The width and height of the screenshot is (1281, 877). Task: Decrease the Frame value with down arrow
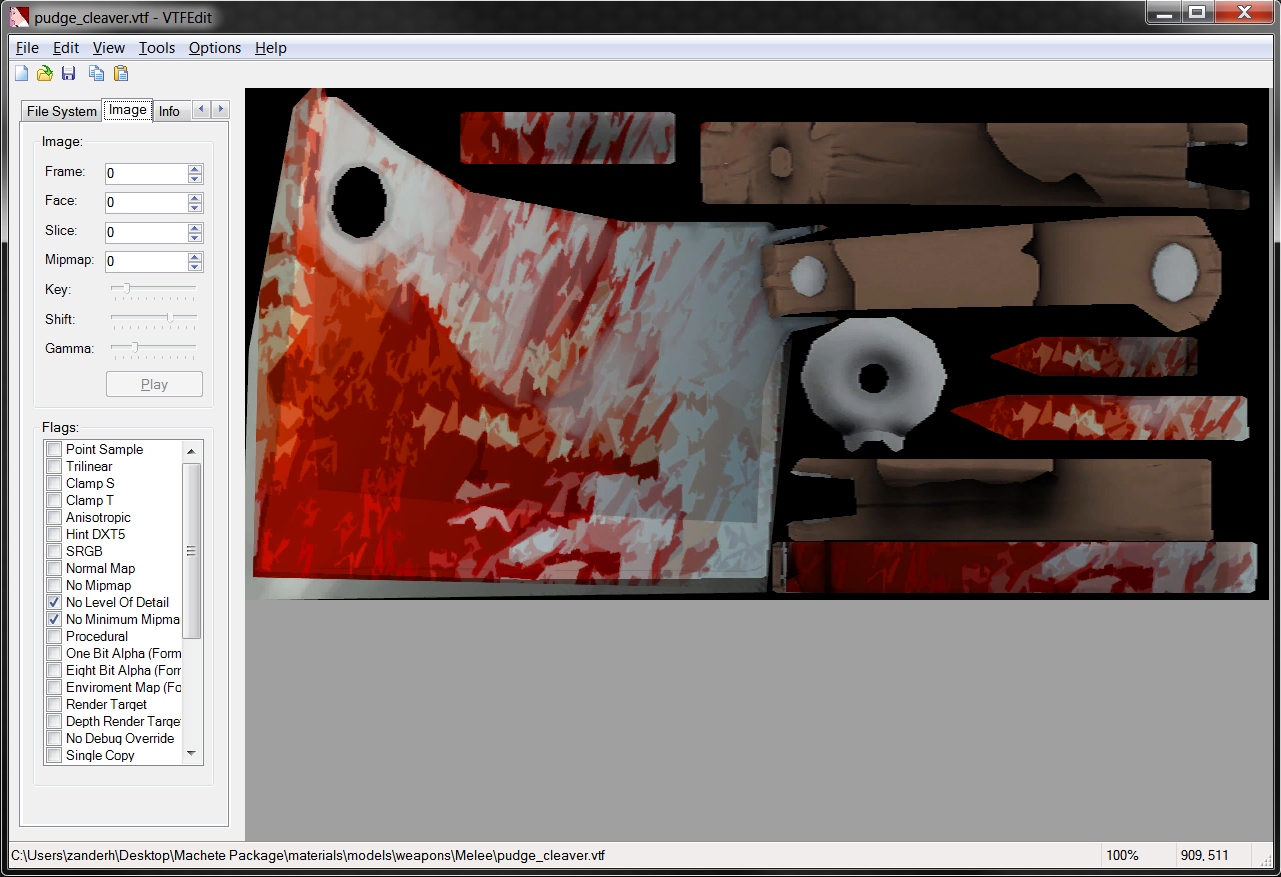tap(195, 178)
